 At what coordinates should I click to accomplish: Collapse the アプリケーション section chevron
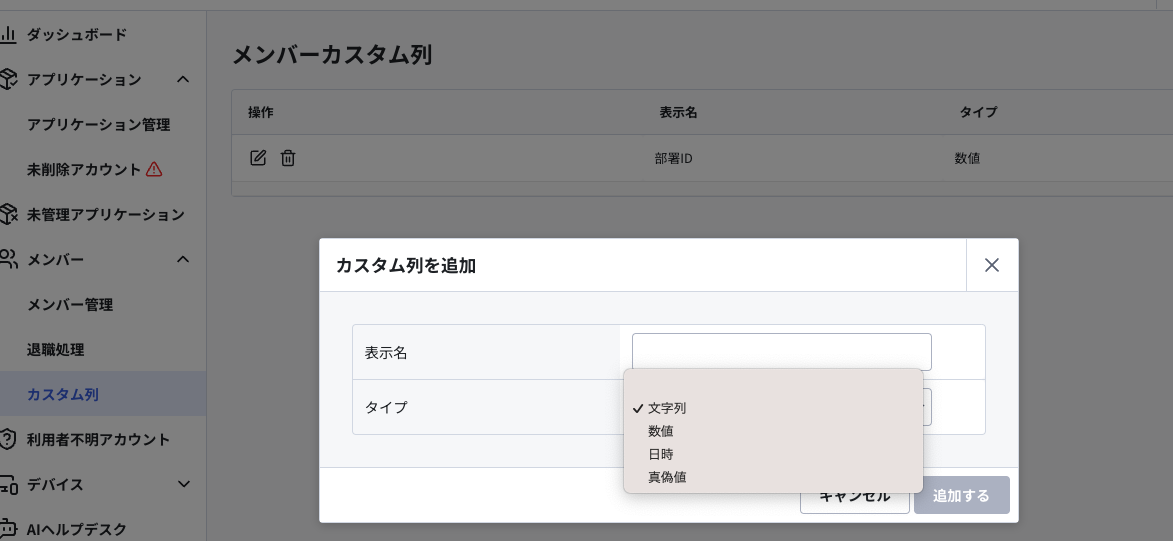(183, 79)
